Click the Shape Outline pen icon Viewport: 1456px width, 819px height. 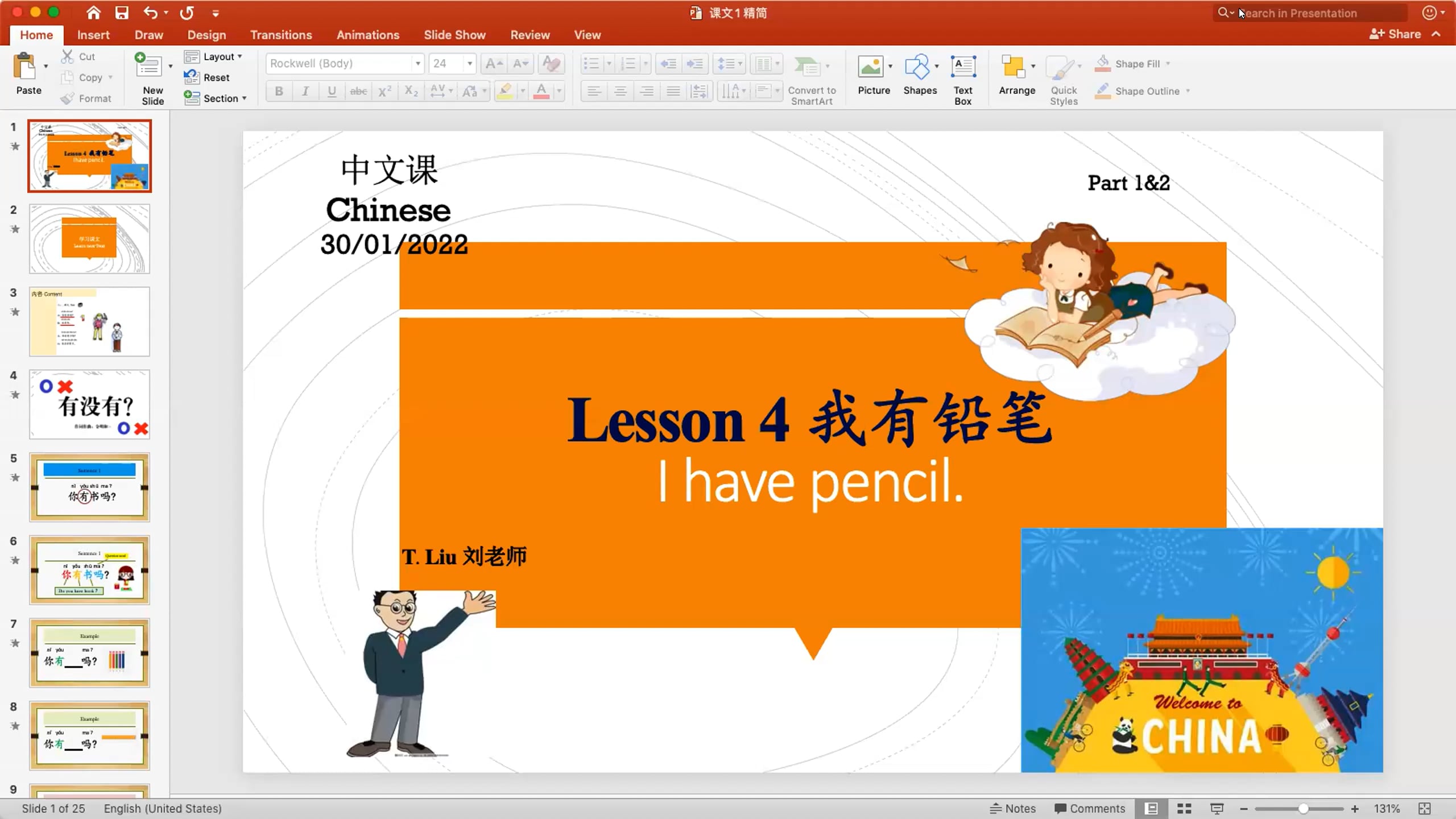point(1103,90)
